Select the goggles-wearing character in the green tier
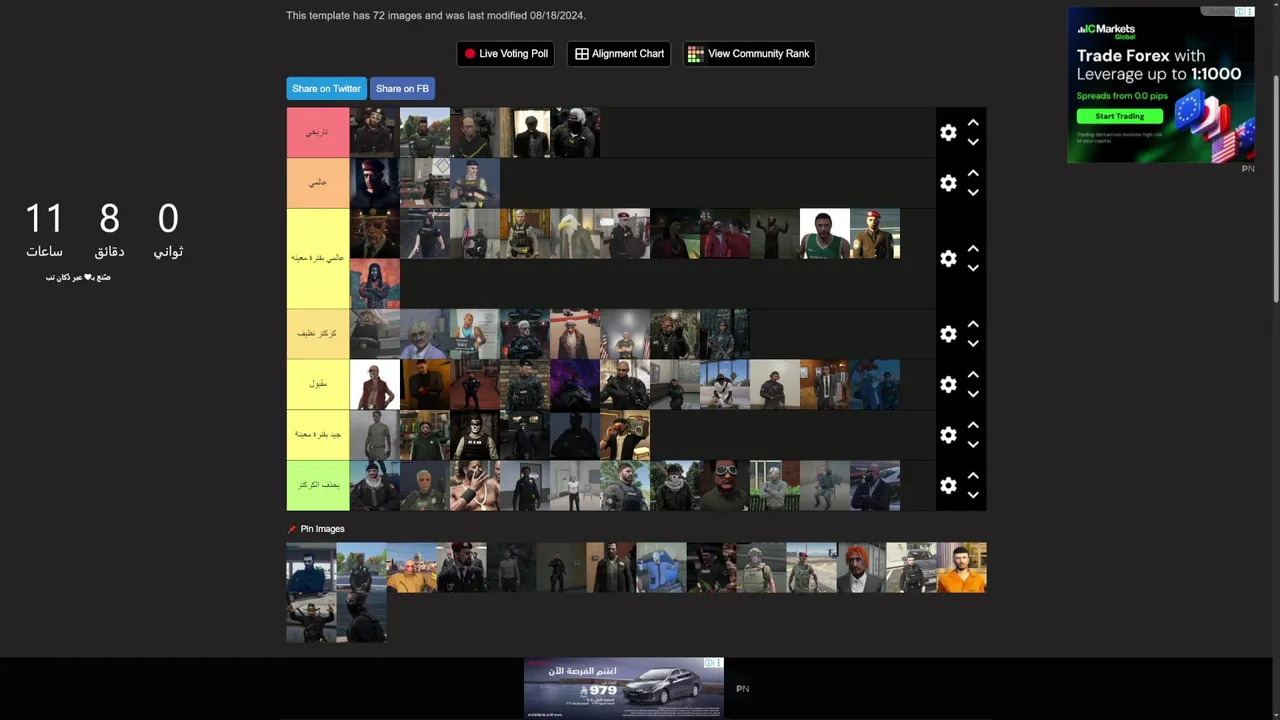Image resolution: width=1280 pixels, height=720 pixels. tap(725, 485)
